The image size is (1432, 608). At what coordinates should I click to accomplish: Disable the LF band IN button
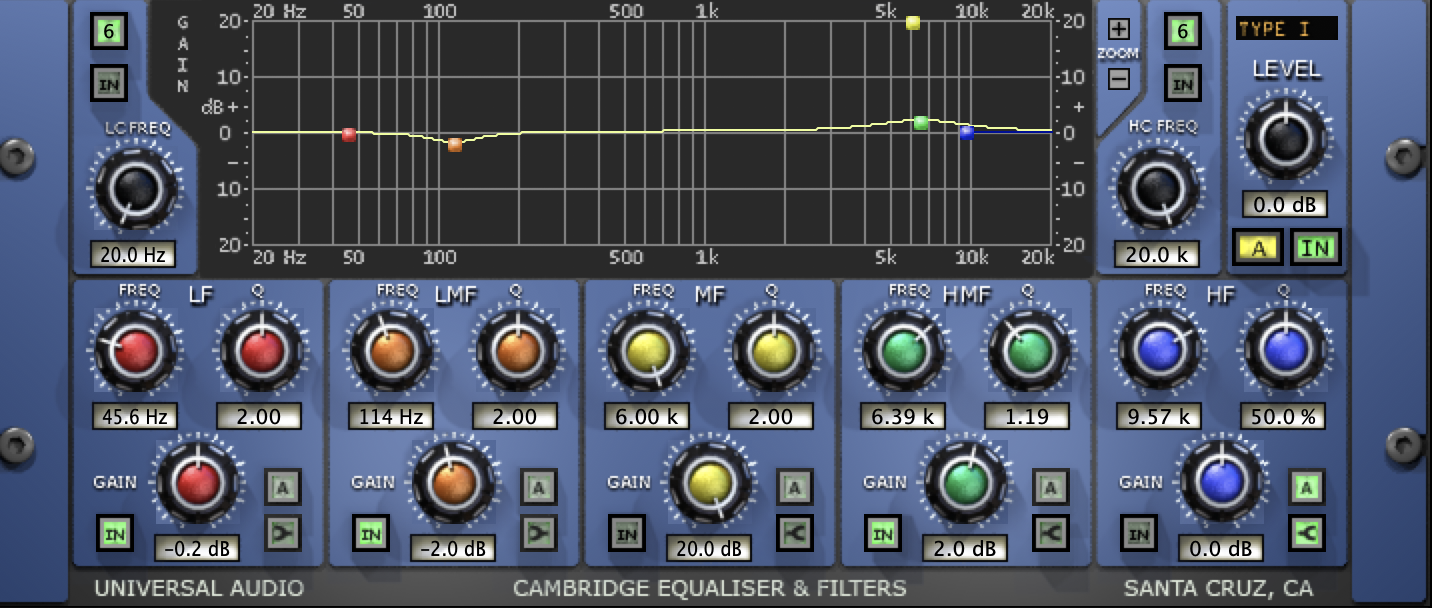point(115,534)
